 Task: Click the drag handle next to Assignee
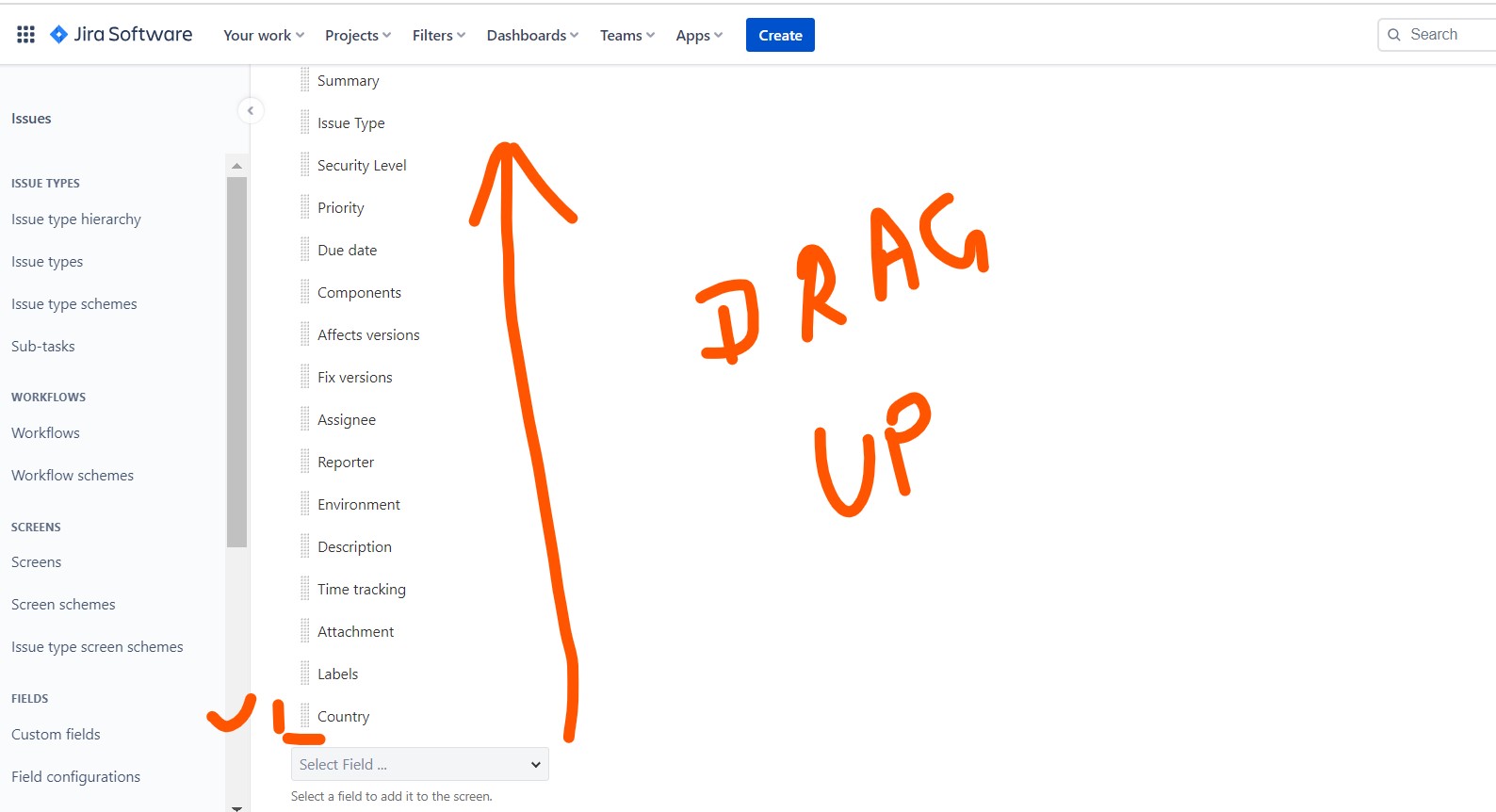point(304,419)
